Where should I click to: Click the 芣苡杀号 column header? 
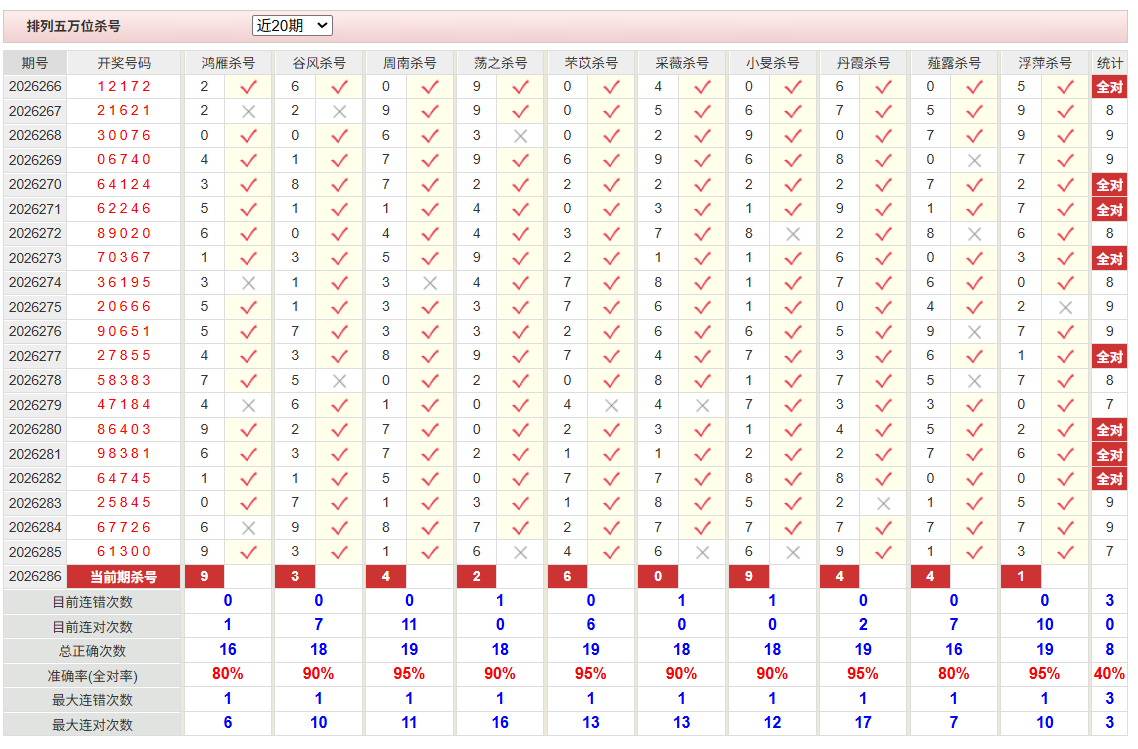591,63
